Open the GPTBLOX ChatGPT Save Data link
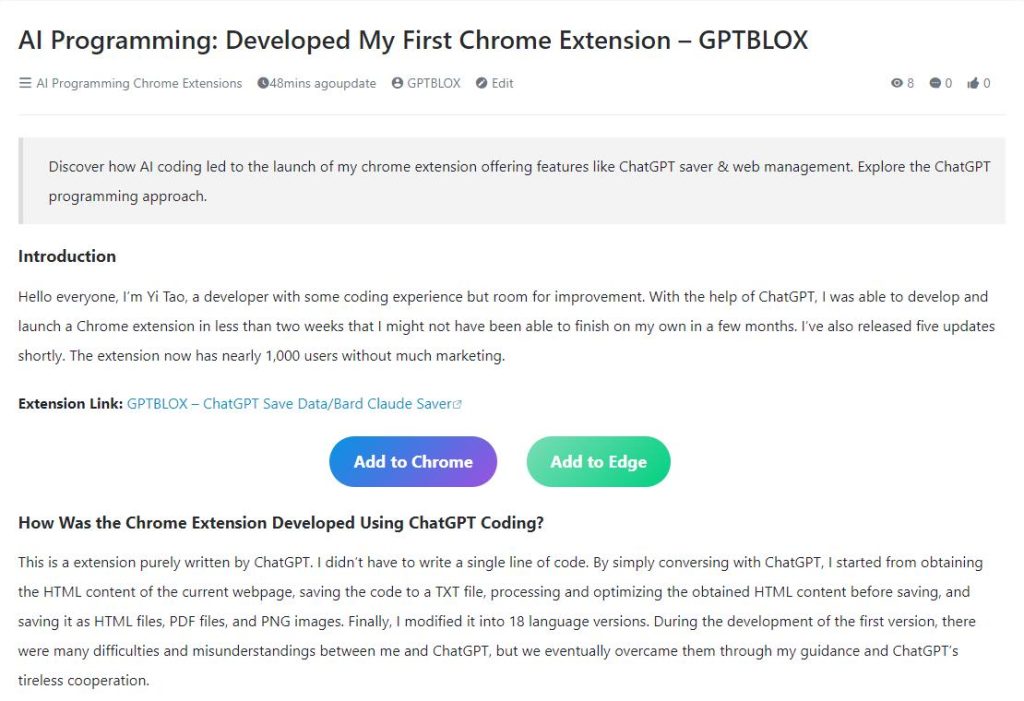The height and width of the screenshot is (701, 1024). [x=289, y=404]
